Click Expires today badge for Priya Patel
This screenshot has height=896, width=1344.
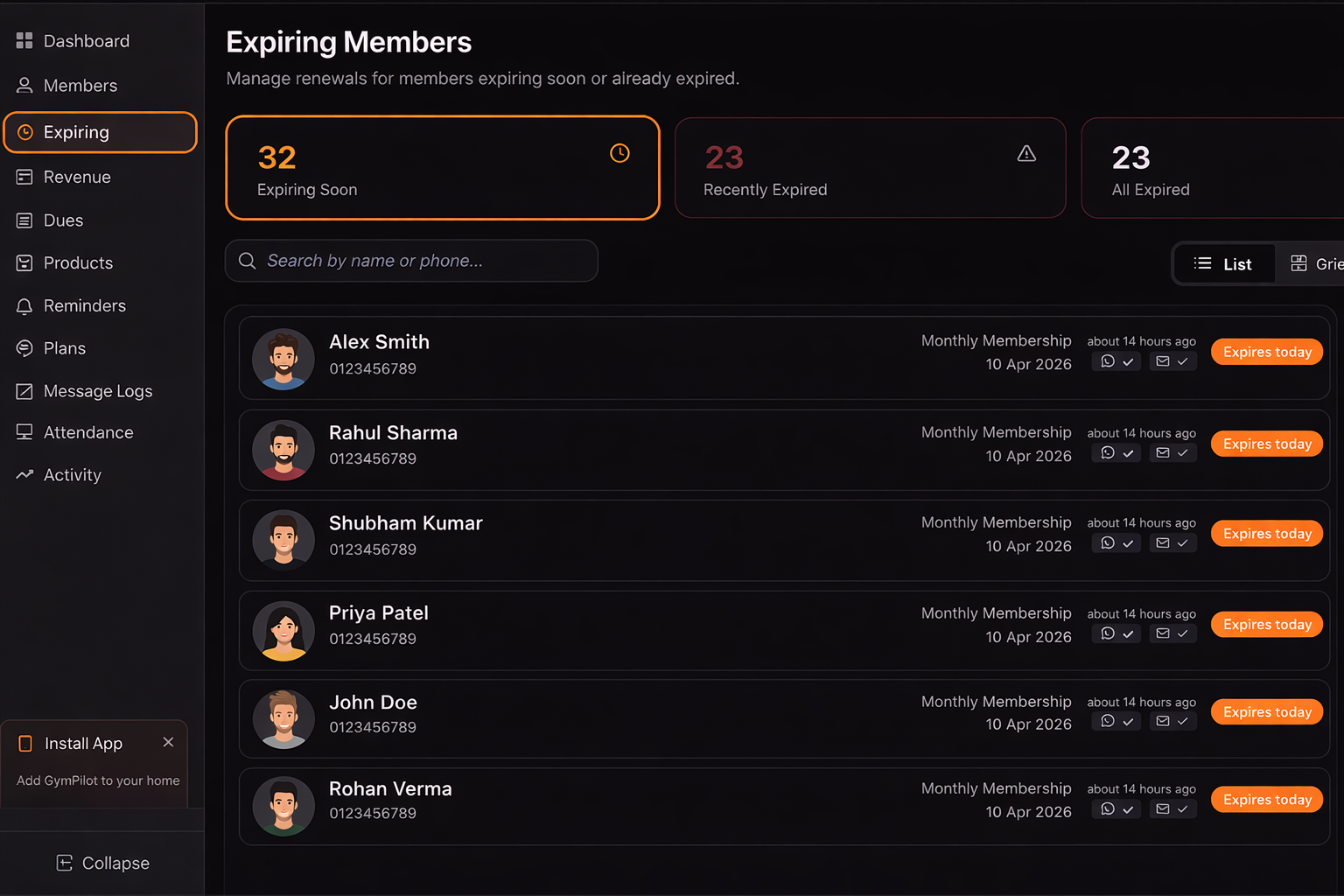click(1266, 625)
